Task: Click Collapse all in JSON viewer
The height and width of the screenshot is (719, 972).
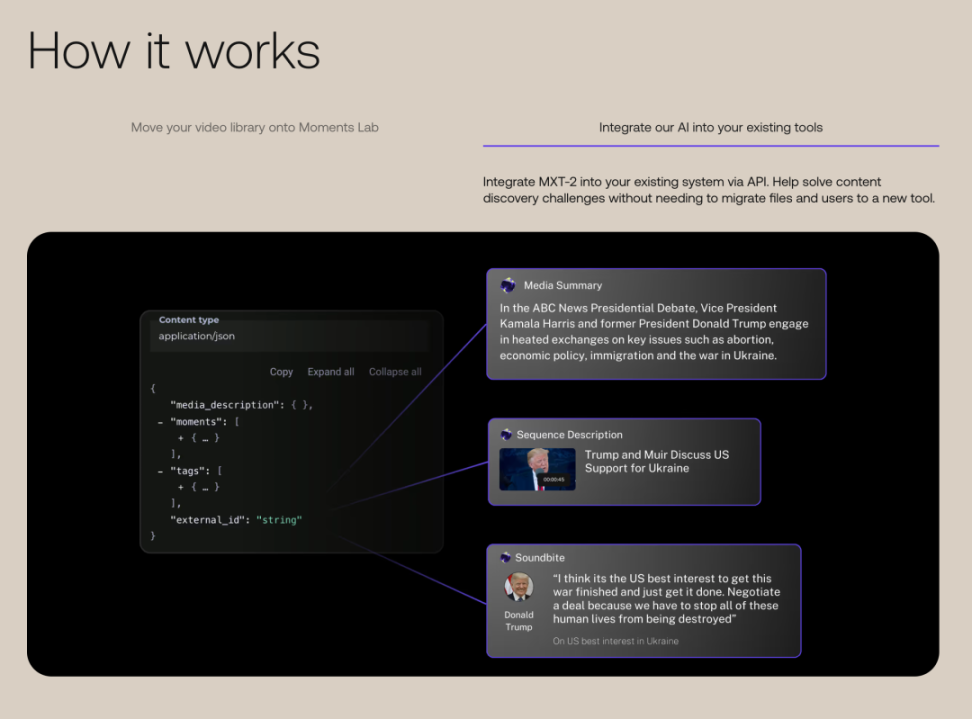Action: [395, 372]
